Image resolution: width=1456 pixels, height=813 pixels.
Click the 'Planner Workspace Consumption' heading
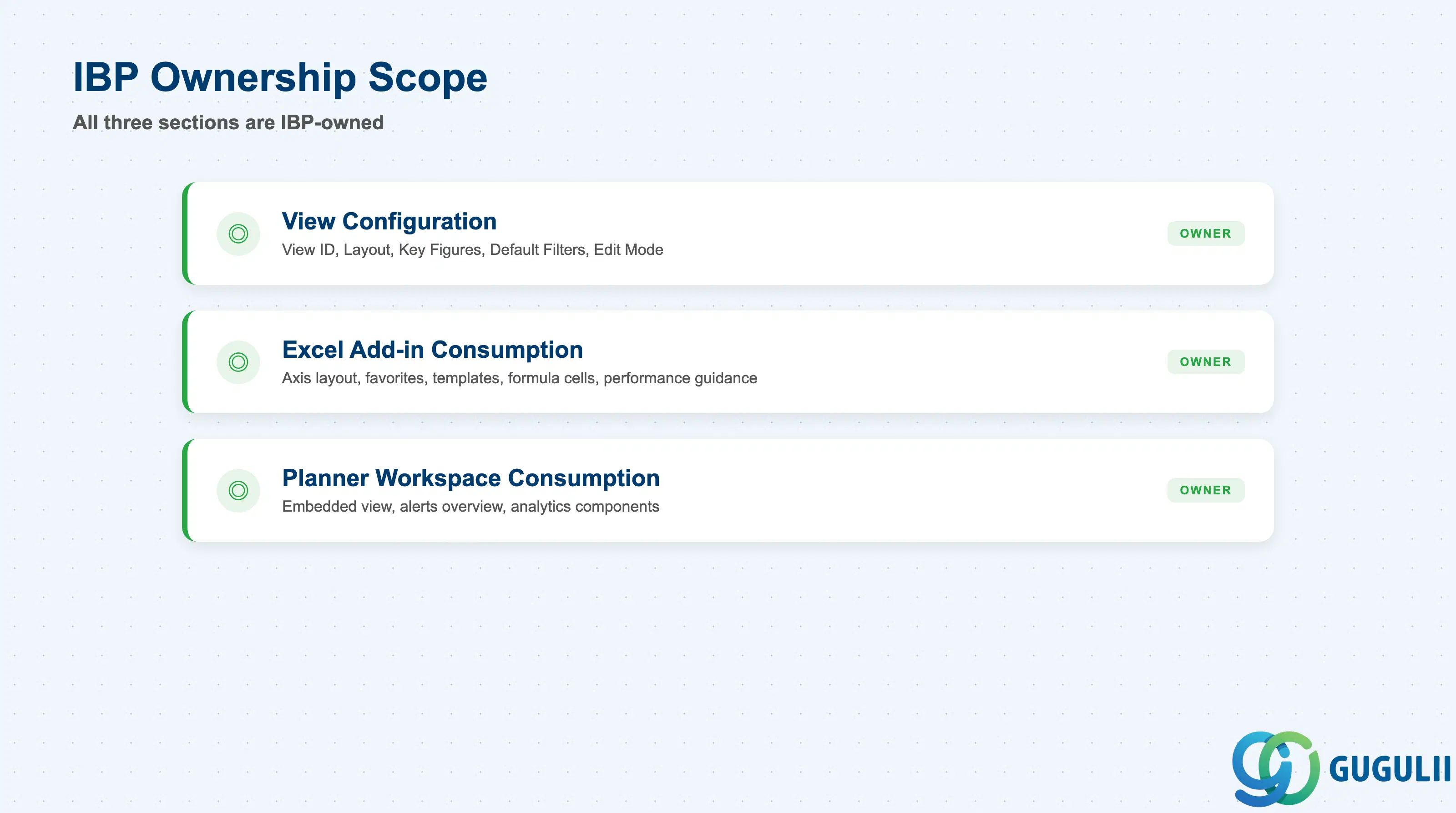coord(471,478)
